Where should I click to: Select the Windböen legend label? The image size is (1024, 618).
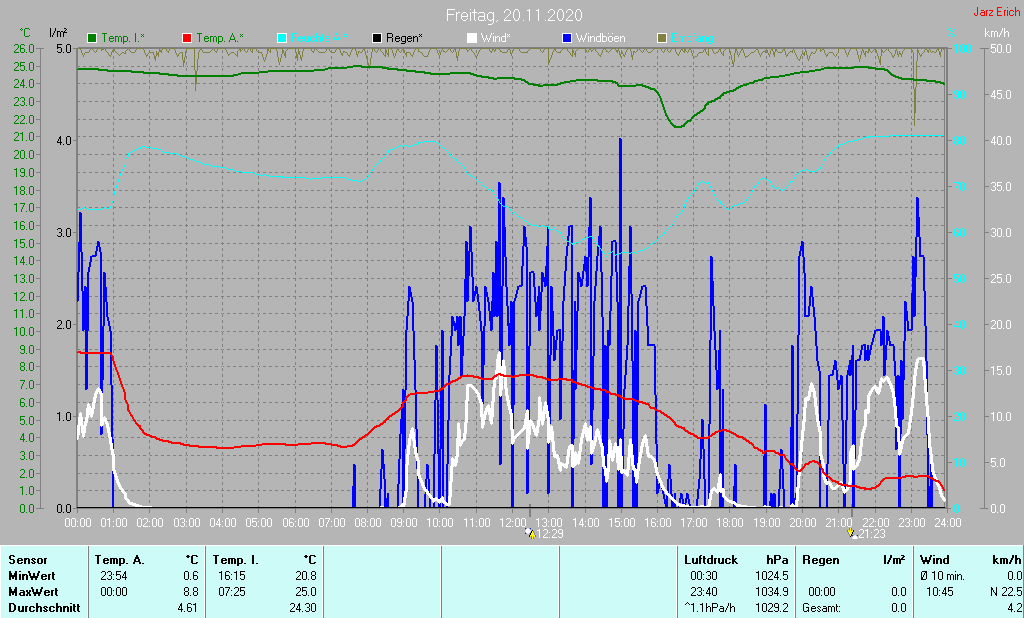[602, 38]
